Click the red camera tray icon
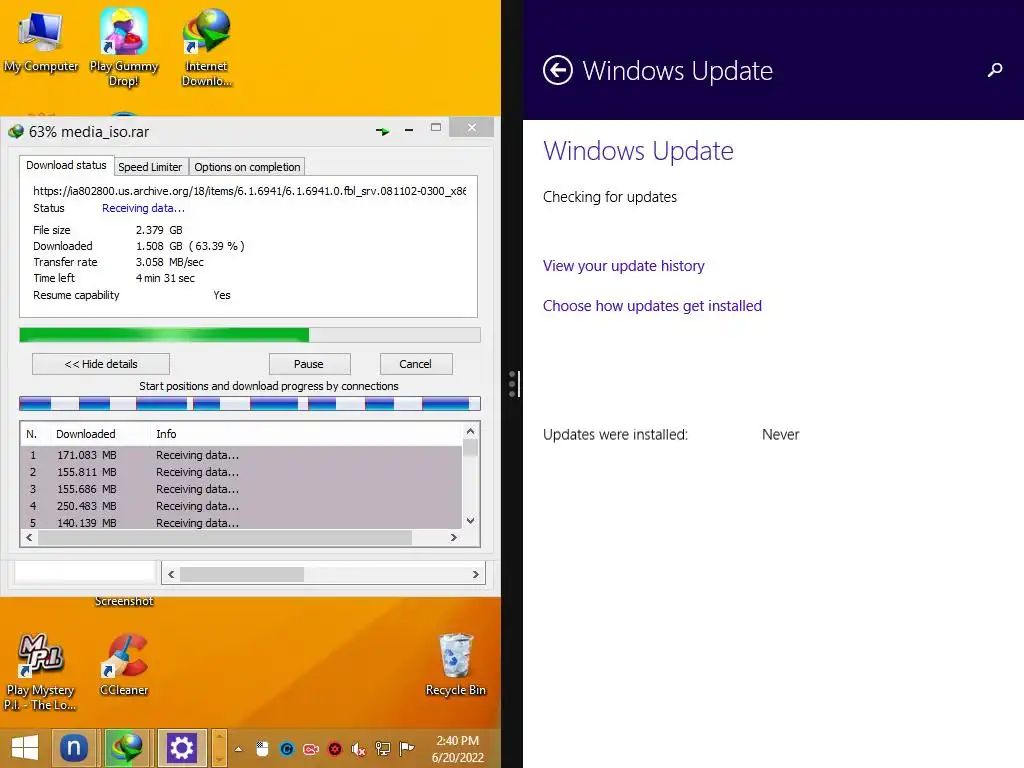1024x768 pixels. [x=311, y=749]
